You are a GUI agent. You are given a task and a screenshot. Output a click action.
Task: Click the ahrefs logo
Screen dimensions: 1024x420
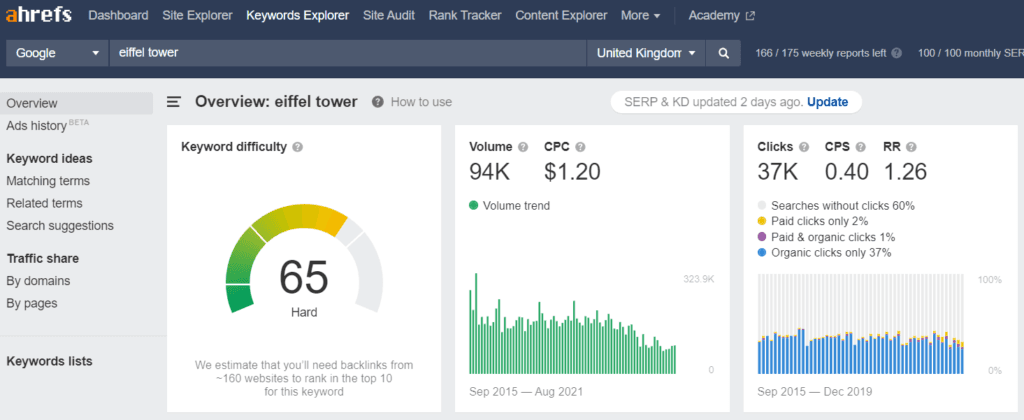(39, 15)
